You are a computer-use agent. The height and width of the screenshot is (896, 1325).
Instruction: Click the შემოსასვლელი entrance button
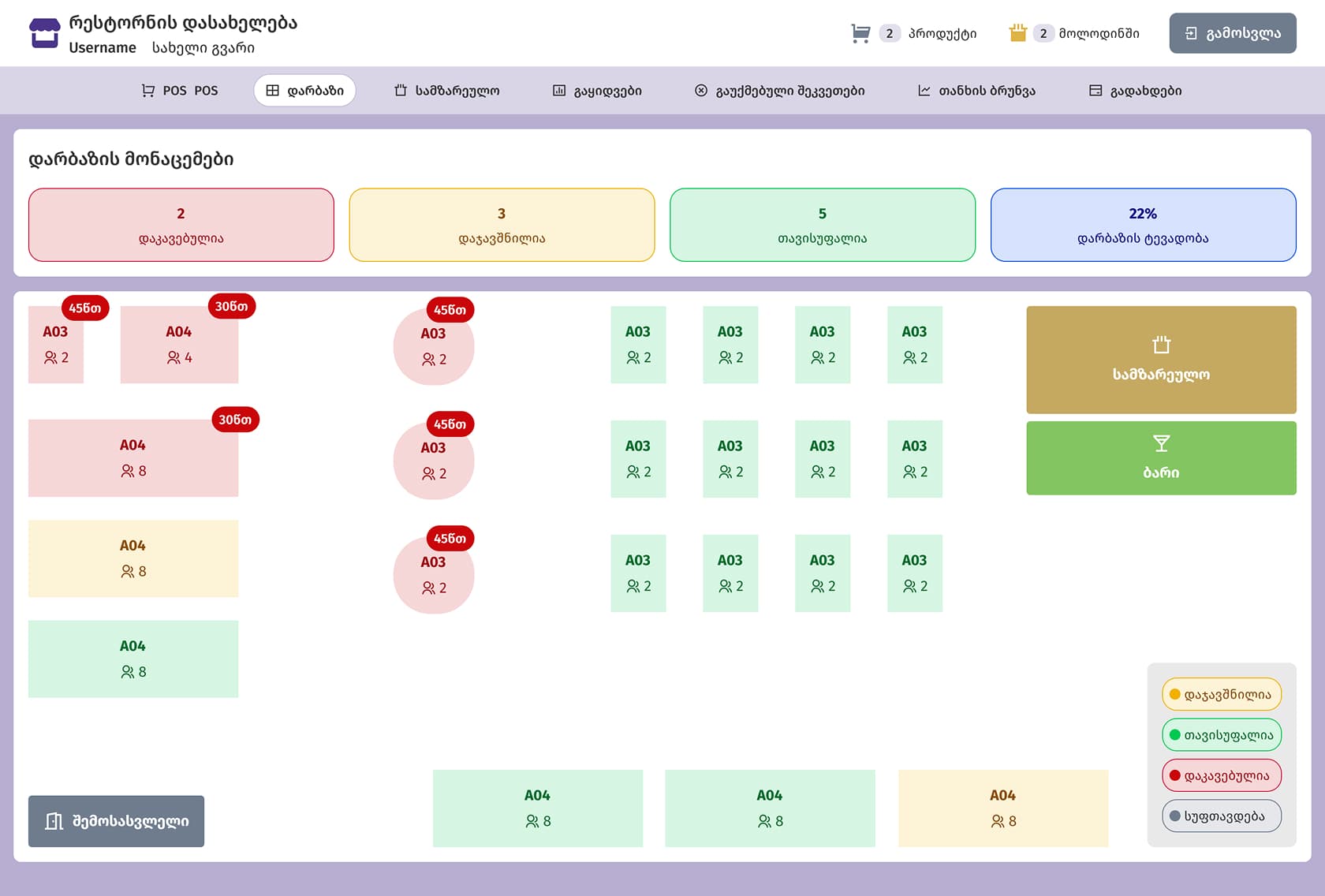click(116, 821)
